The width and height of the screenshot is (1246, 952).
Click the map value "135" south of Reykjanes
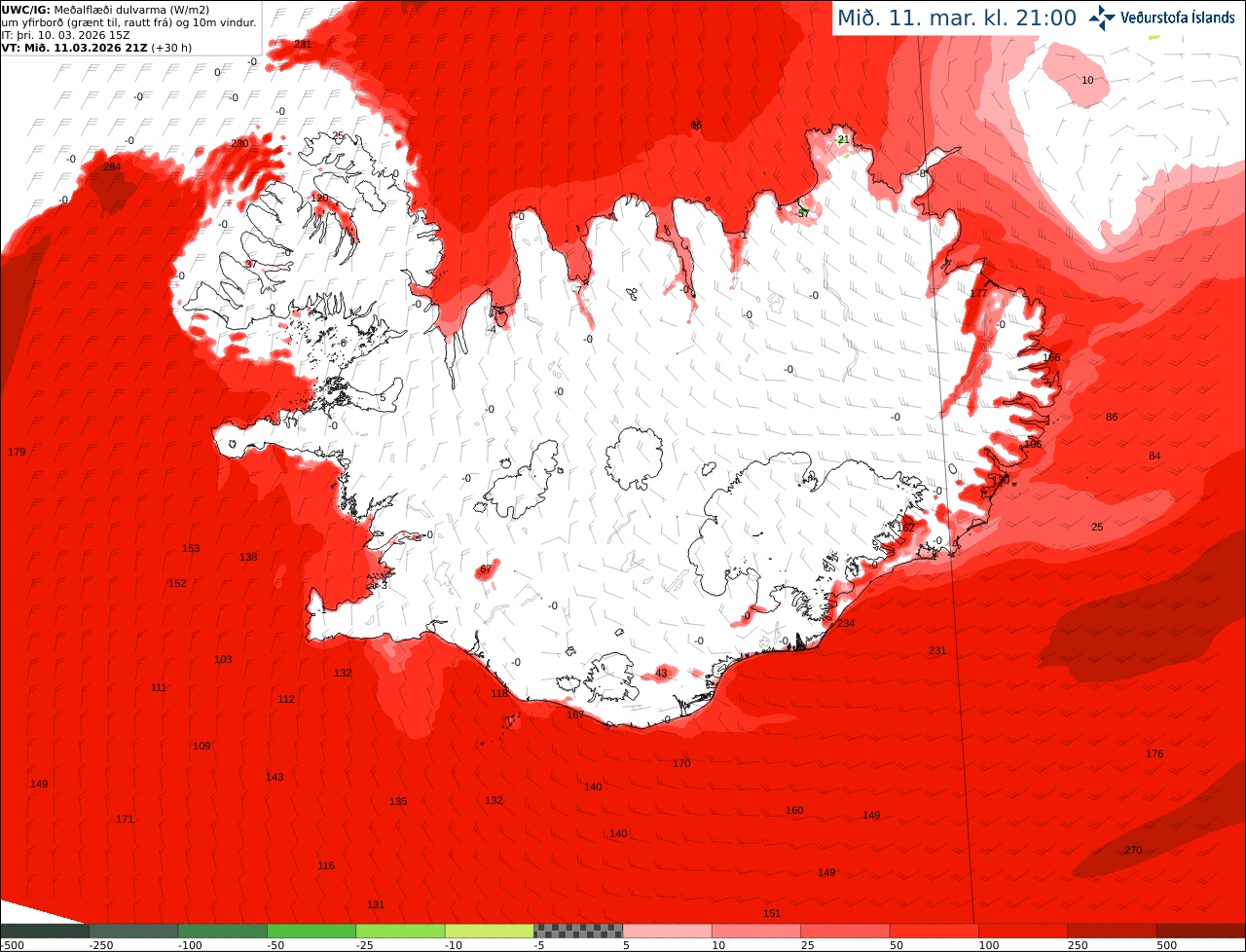398,801
